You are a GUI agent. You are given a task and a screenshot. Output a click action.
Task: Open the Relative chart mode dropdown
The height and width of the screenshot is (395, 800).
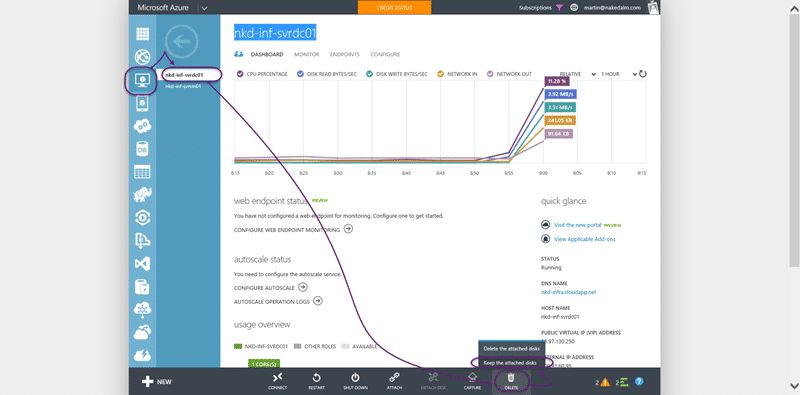click(578, 74)
